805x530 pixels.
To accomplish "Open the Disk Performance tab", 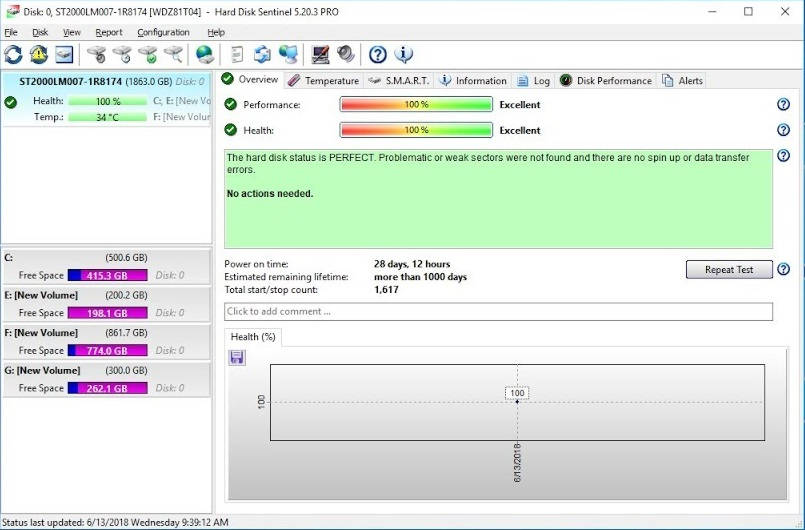I will coord(606,81).
